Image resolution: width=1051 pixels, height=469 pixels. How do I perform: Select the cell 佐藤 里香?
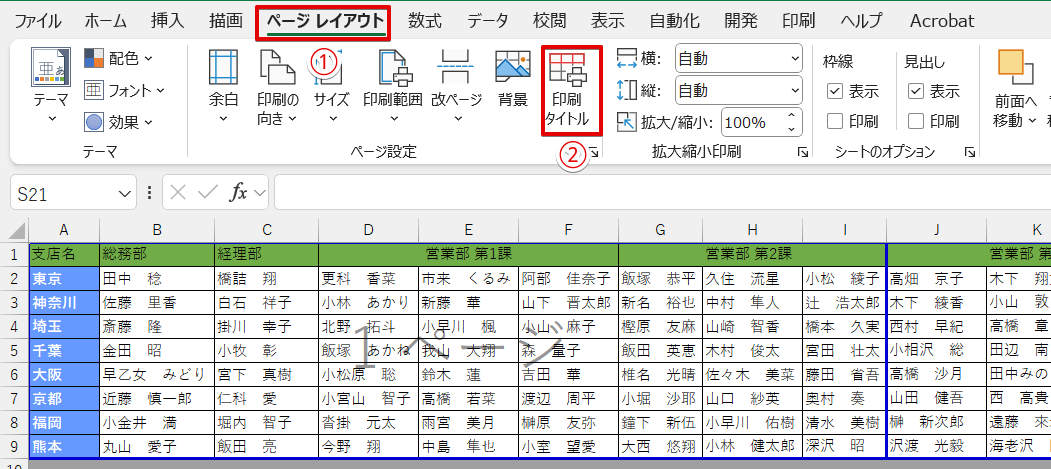157,302
